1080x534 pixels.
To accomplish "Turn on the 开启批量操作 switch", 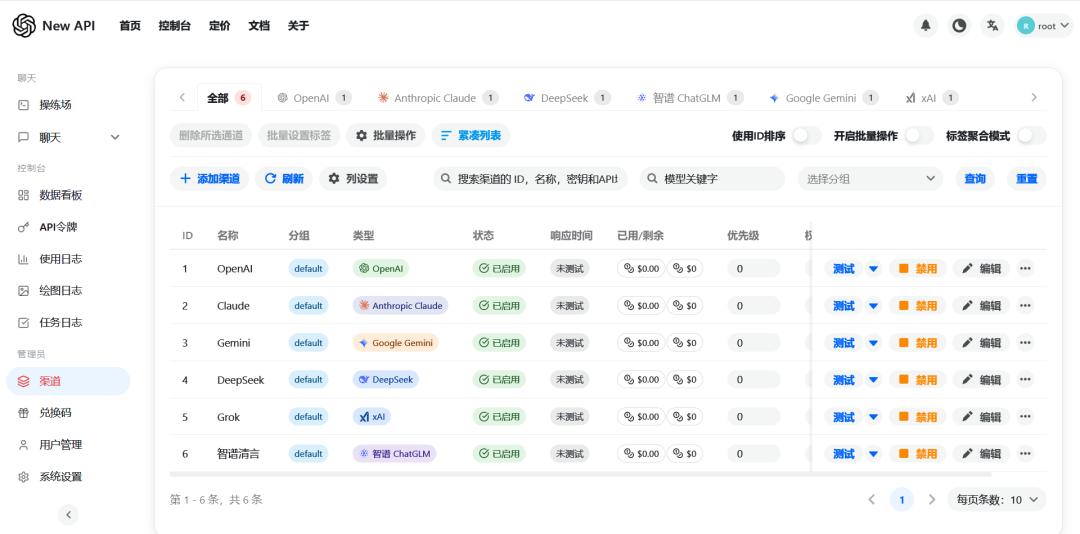I will coord(918,136).
